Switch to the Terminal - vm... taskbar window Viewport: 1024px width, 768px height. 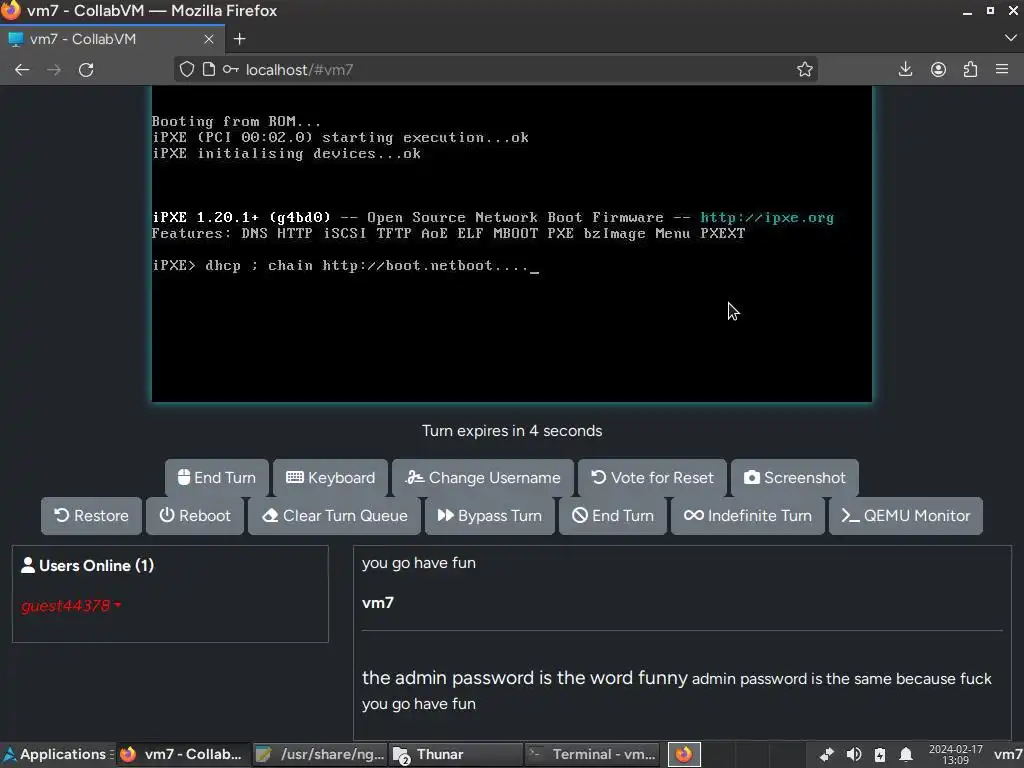[x=592, y=754]
